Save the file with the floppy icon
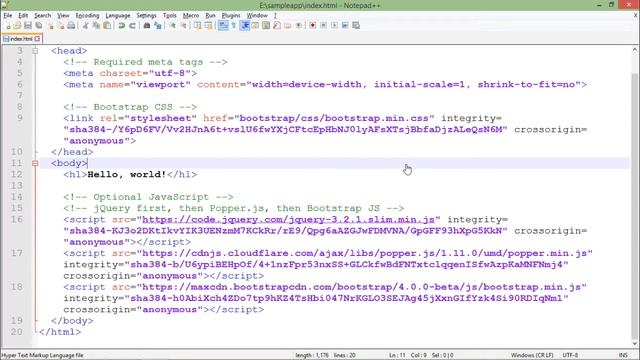The width and height of the screenshot is (640, 360). (x=28, y=25)
